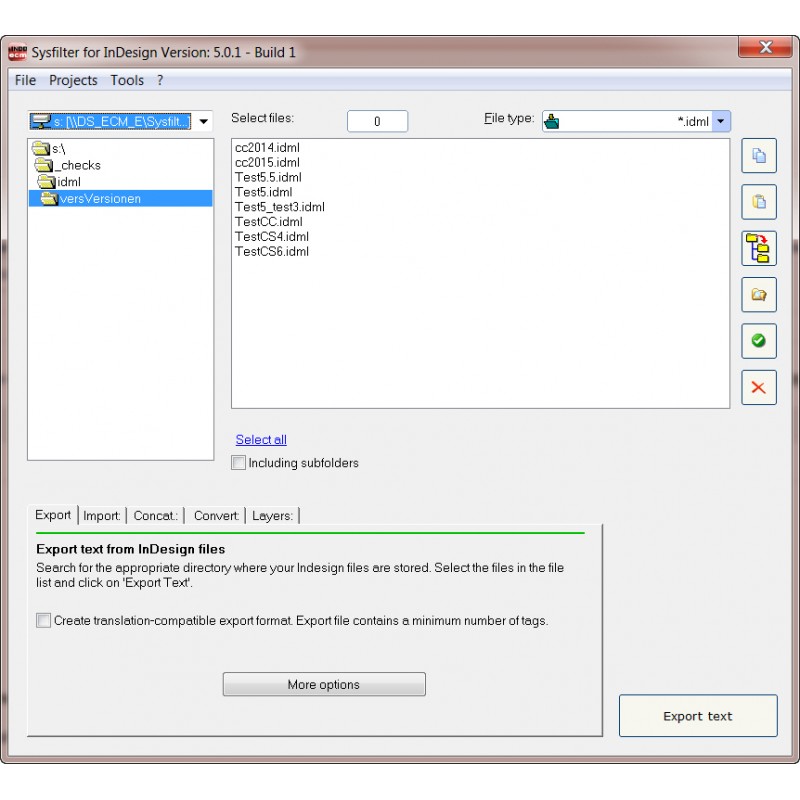Open the drive selection dropdown arrow
The width and height of the screenshot is (800, 800).
(204, 121)
